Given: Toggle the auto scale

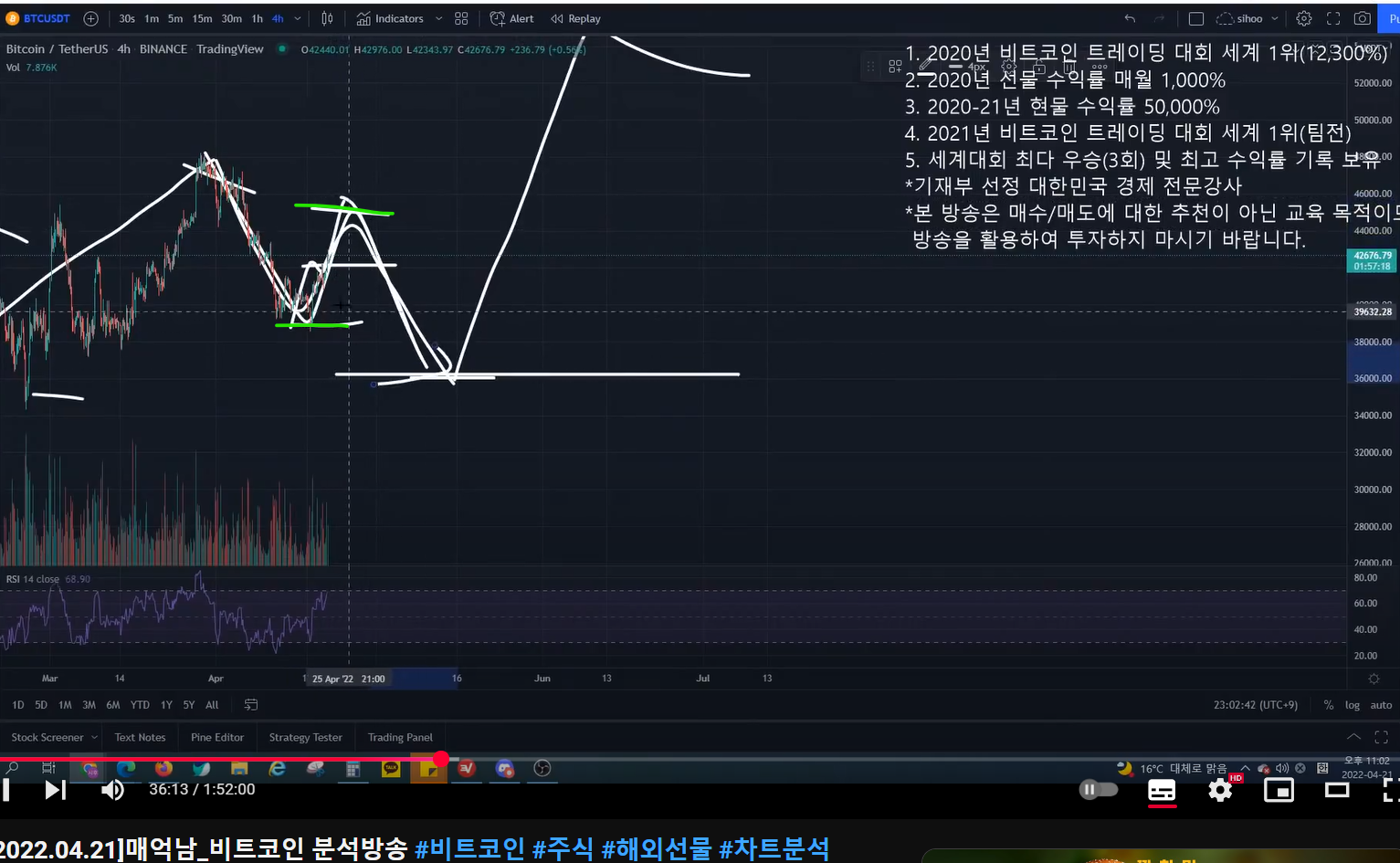Looking at the screenshot, I should 1381,705.
